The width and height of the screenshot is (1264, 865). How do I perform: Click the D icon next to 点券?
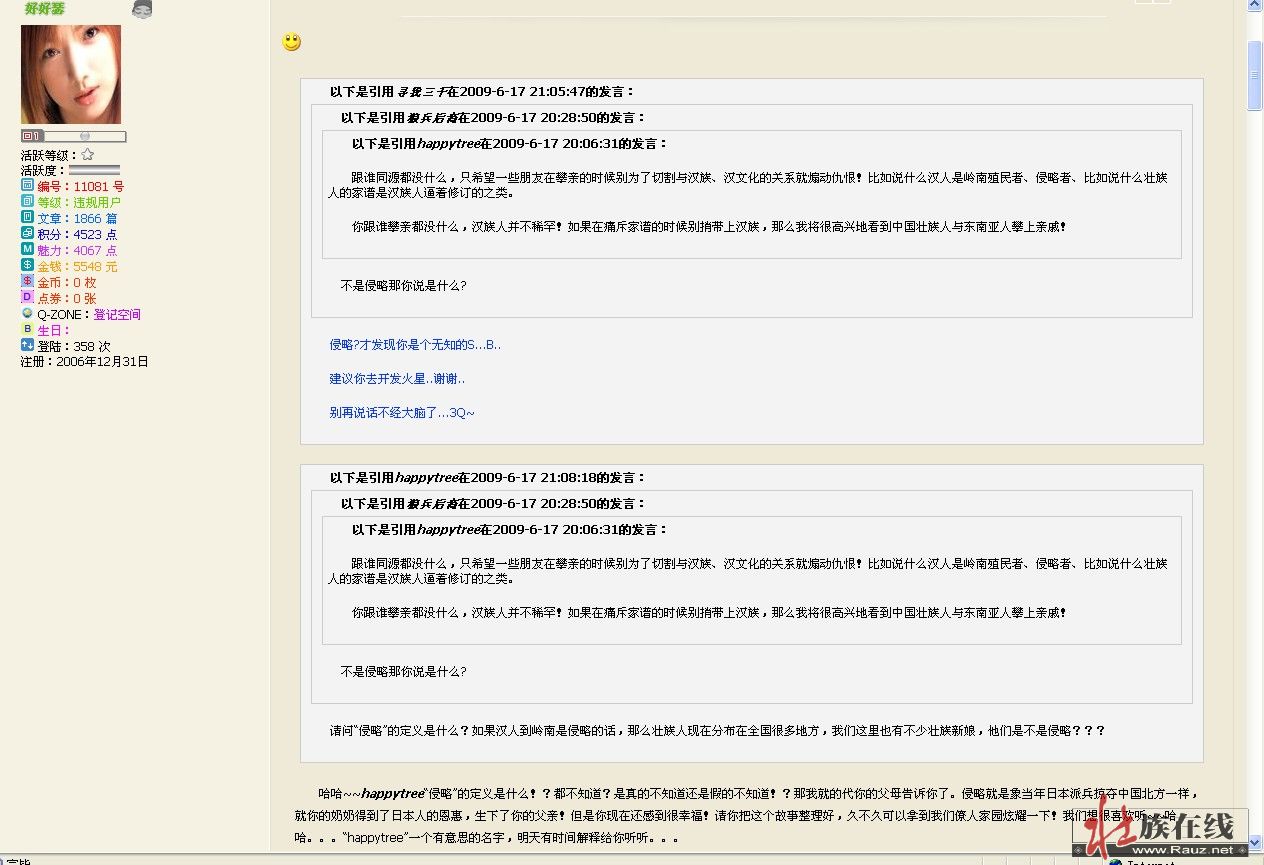pos(28,298)
